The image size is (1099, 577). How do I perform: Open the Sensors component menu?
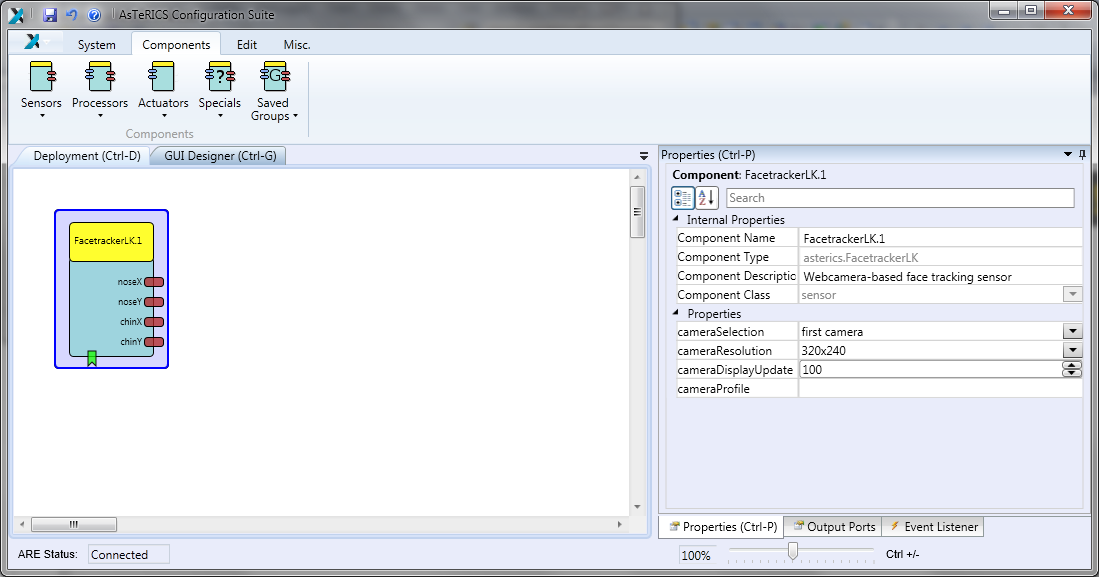[41, 90]
